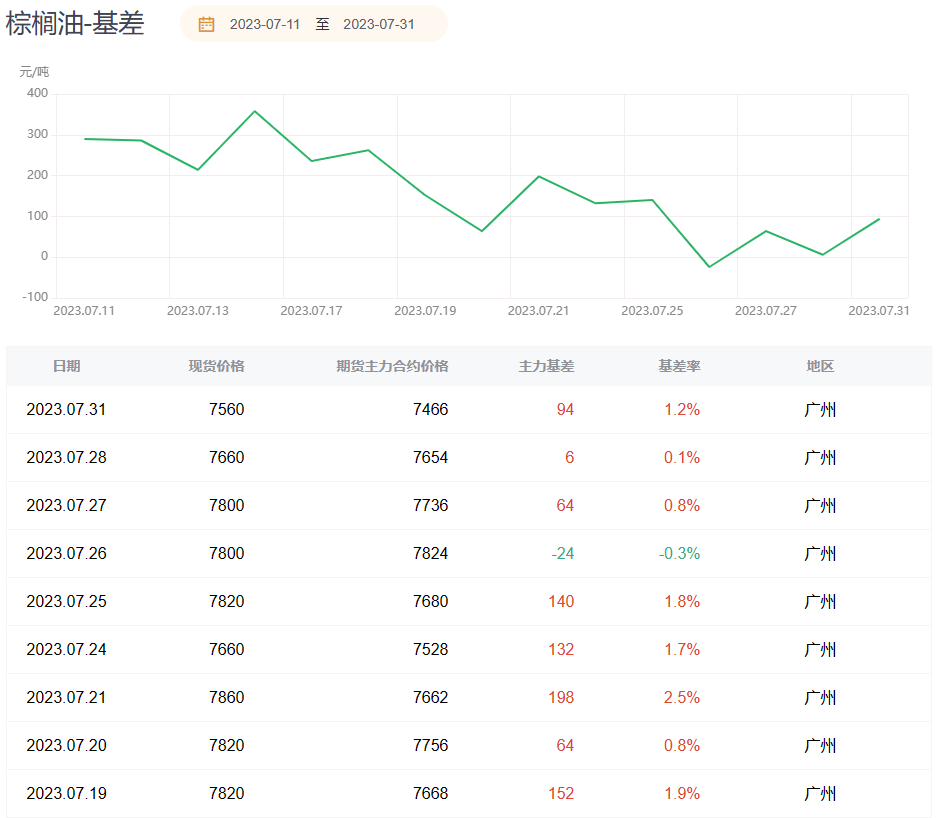Click the 主力基差 column header
This screenshot has width=943, height=818.
pos(547,366)
